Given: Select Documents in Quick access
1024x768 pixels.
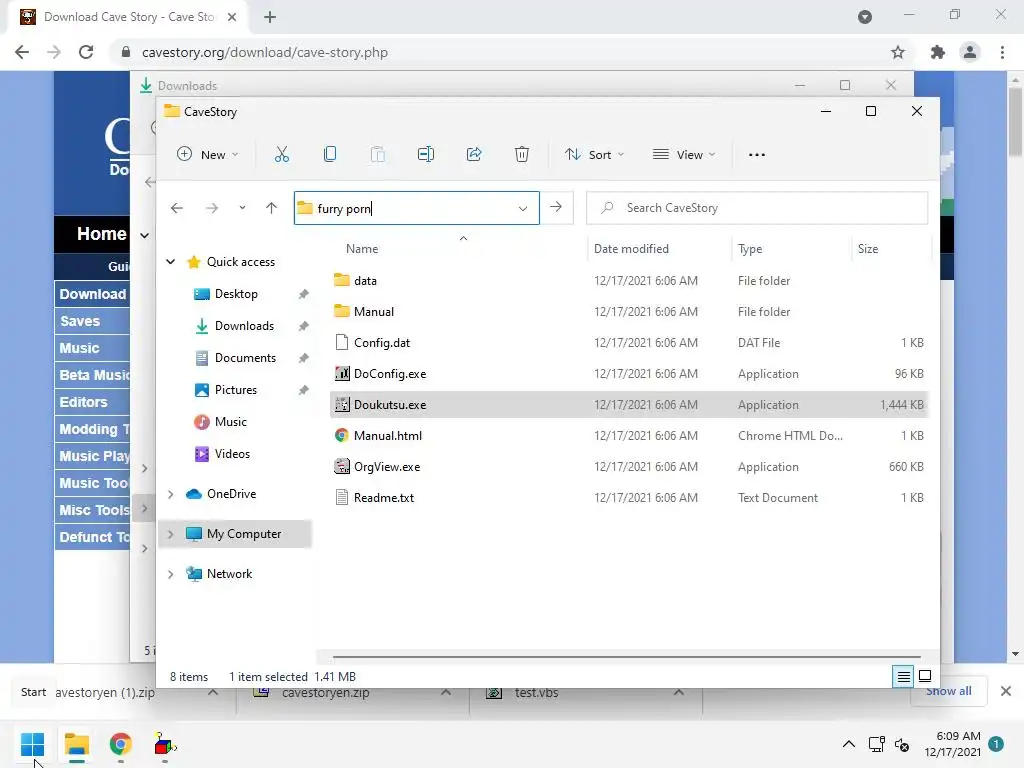Looking at the screenshot, I should [245, 358].
